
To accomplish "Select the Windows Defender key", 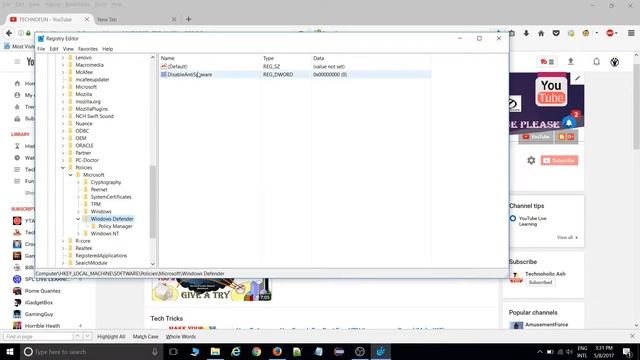I will pyautogui.click(x=112, y=219).
